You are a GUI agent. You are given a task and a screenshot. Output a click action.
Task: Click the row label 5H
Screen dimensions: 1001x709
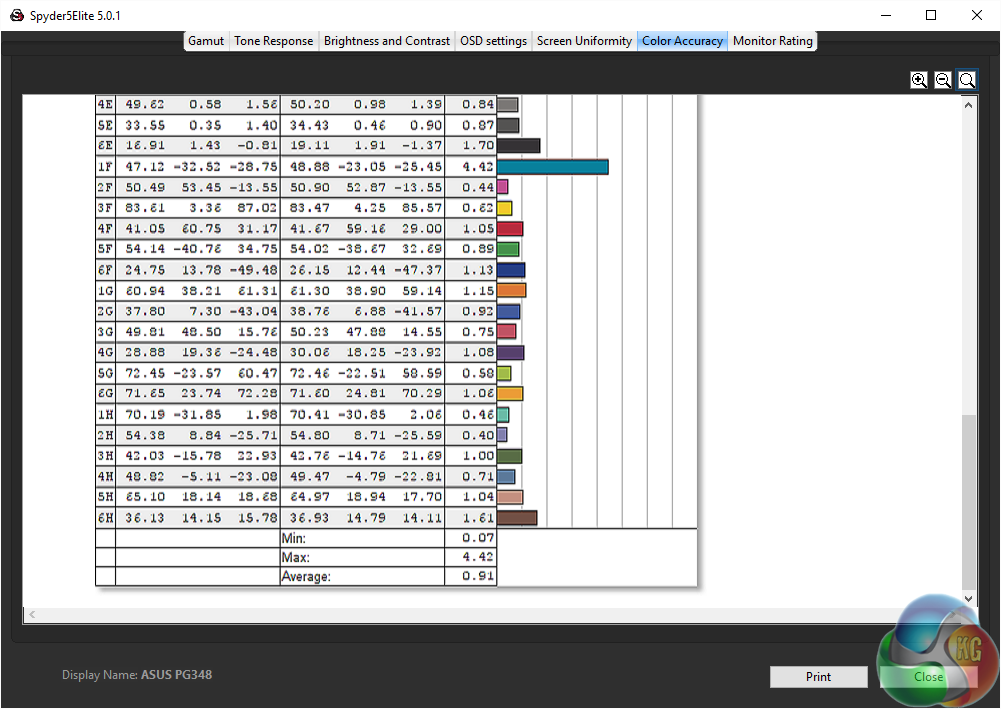click(105, 496)
